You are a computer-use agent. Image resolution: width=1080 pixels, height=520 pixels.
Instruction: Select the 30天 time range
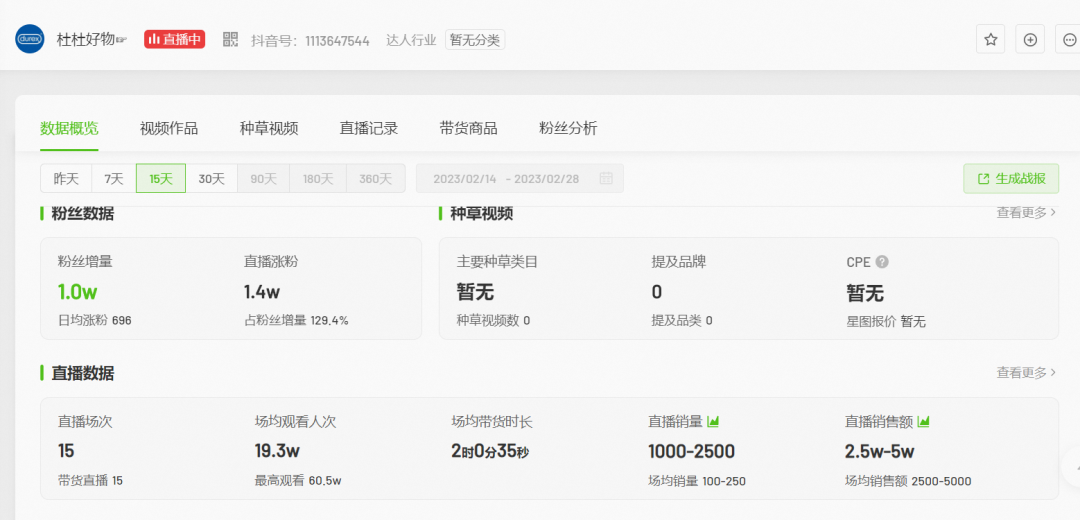(x=211, y=179)
